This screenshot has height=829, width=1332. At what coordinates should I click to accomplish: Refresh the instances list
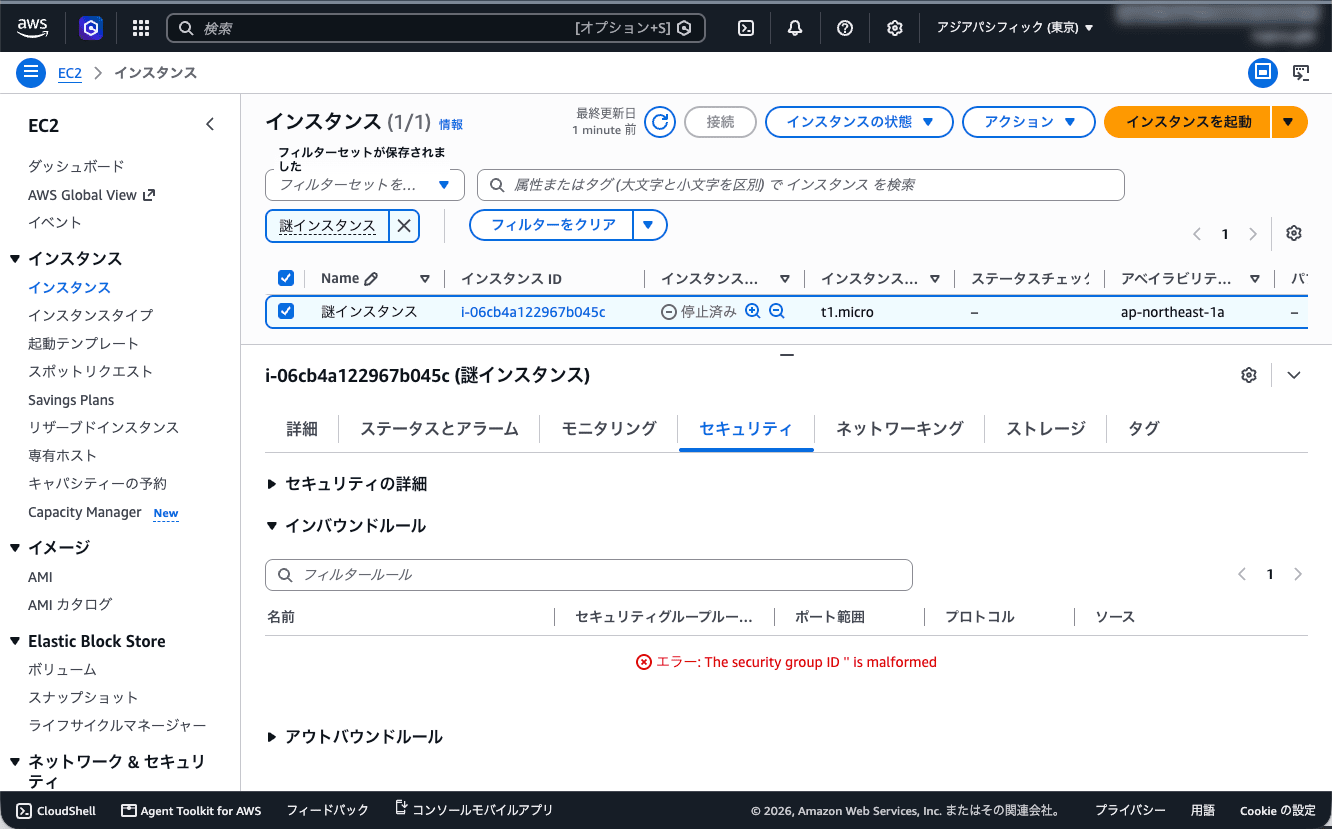click(659, 122)
